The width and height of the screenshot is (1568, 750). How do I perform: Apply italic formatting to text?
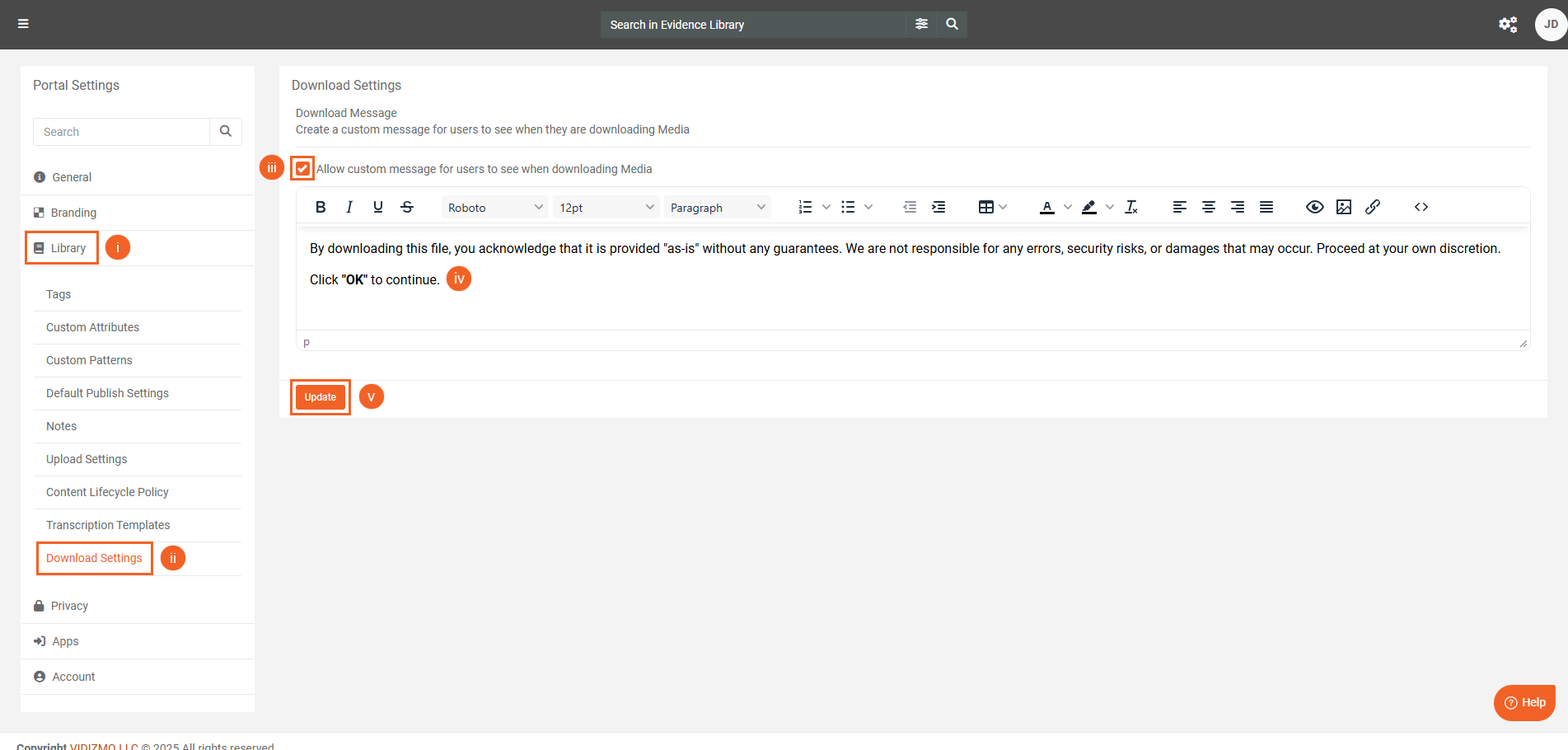[349, 207]
